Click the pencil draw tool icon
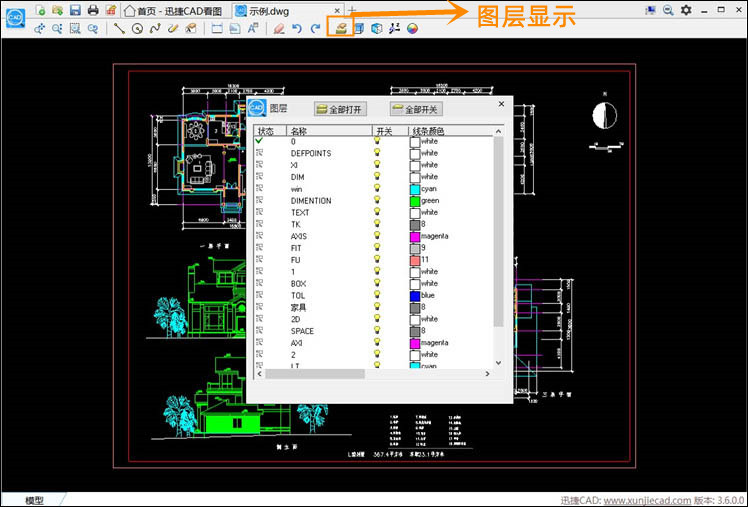 [x=173, y=29]
